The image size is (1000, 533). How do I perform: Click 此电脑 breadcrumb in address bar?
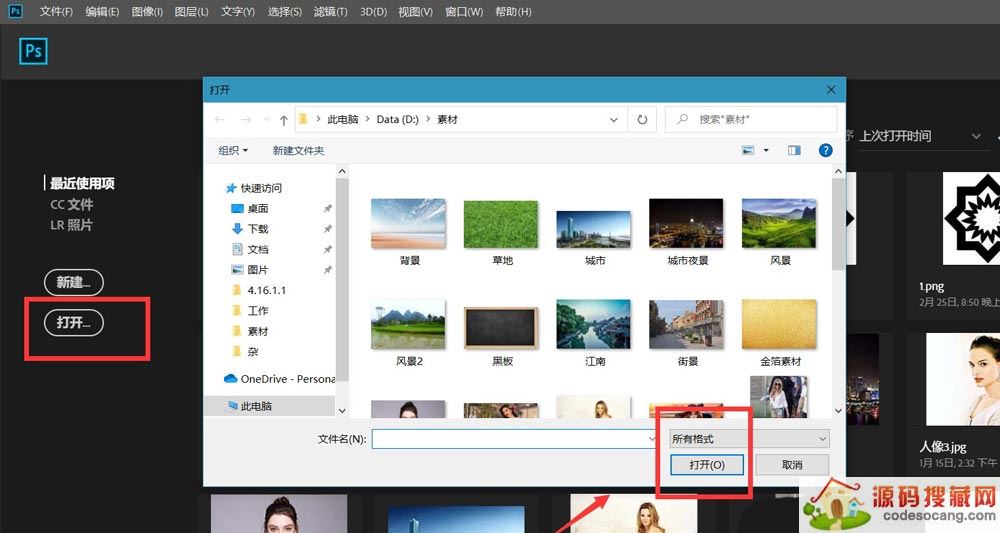click(342, 119)
